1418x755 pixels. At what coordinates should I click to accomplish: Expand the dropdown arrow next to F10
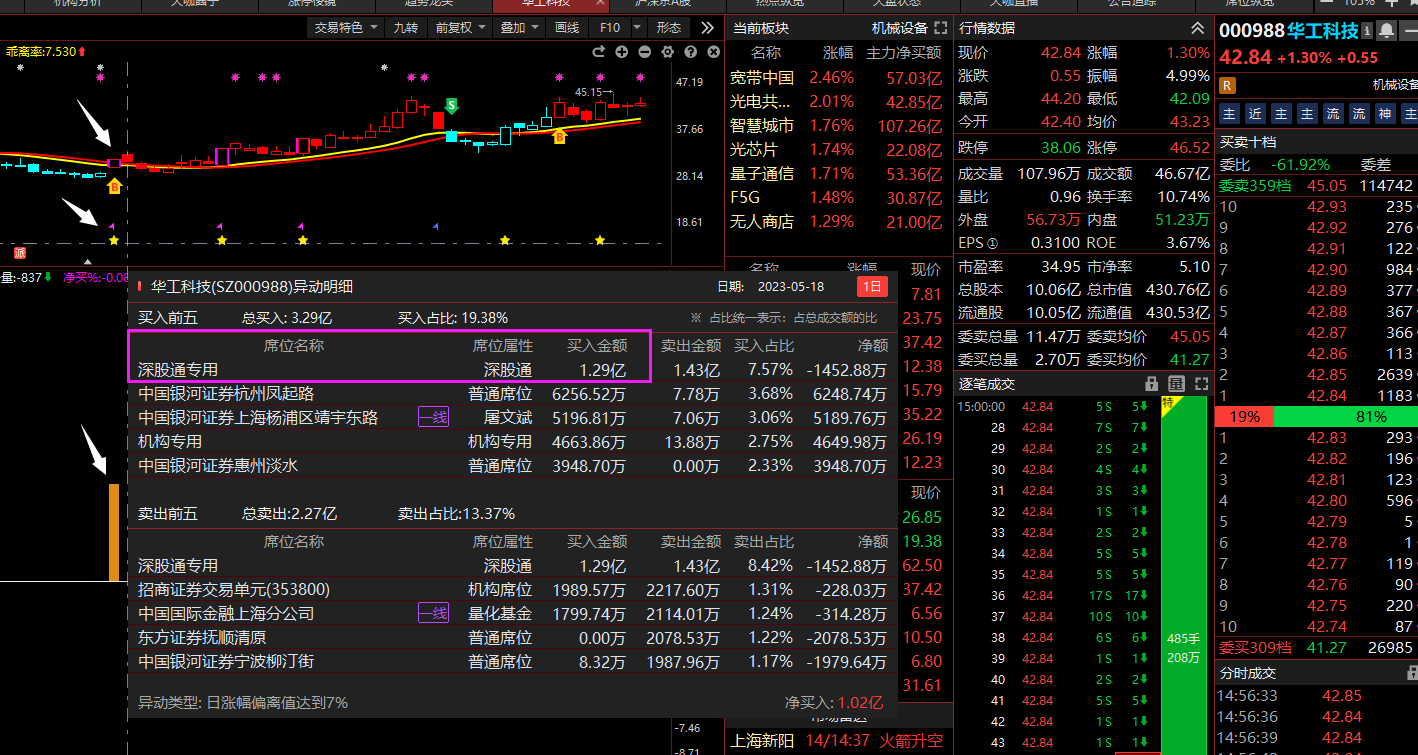point(638,28)
